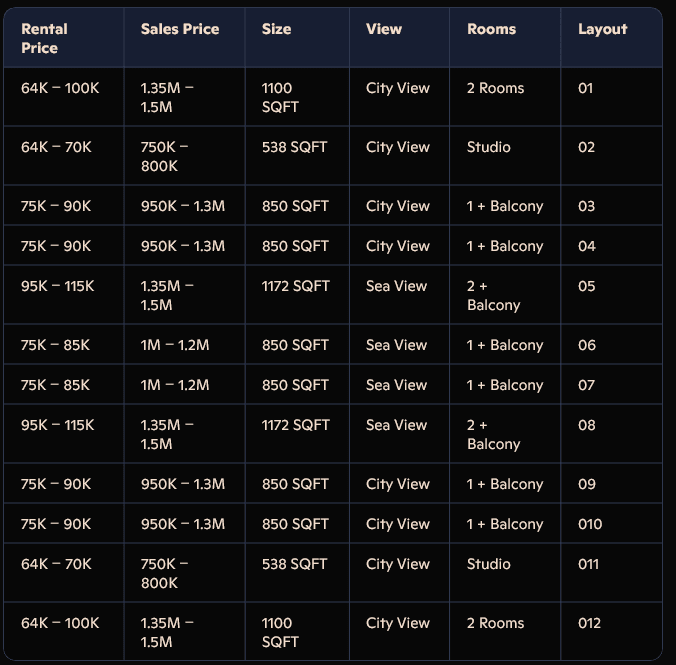The height and width of the screenshot is (665, 676).
Task: Select layout 08 cell
Action: [x=586, y=425]
